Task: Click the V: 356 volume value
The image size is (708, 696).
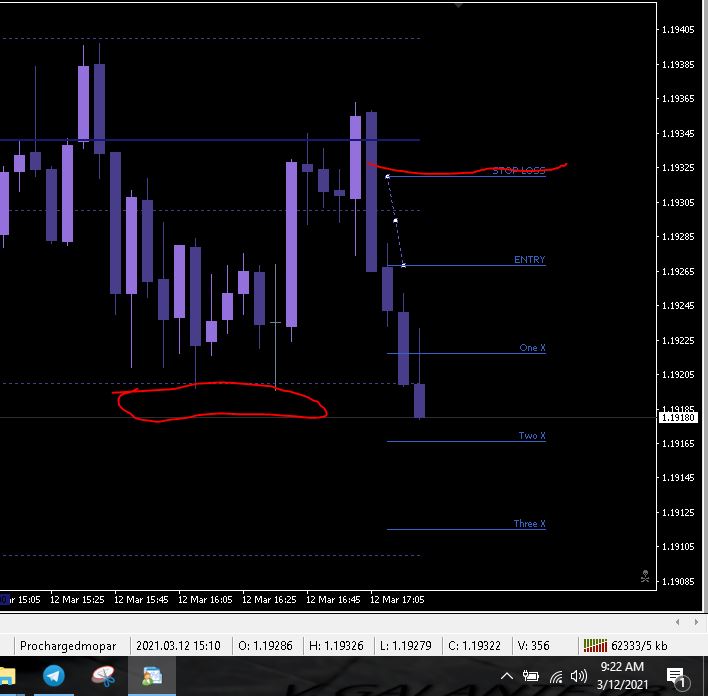Action: click(533, 645)
